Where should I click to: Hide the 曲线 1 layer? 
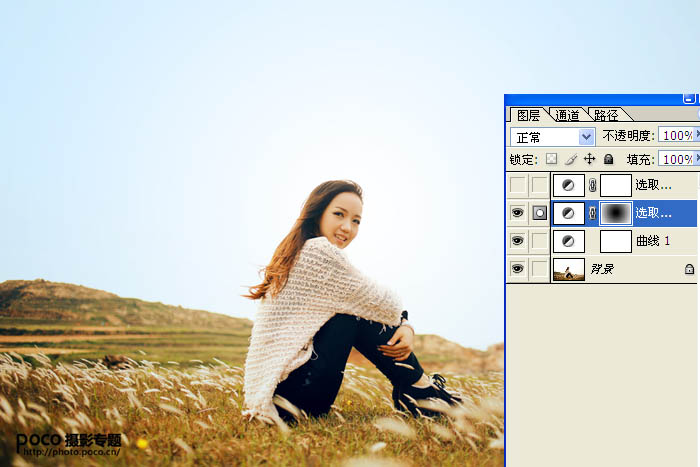(x=517, y=241)
